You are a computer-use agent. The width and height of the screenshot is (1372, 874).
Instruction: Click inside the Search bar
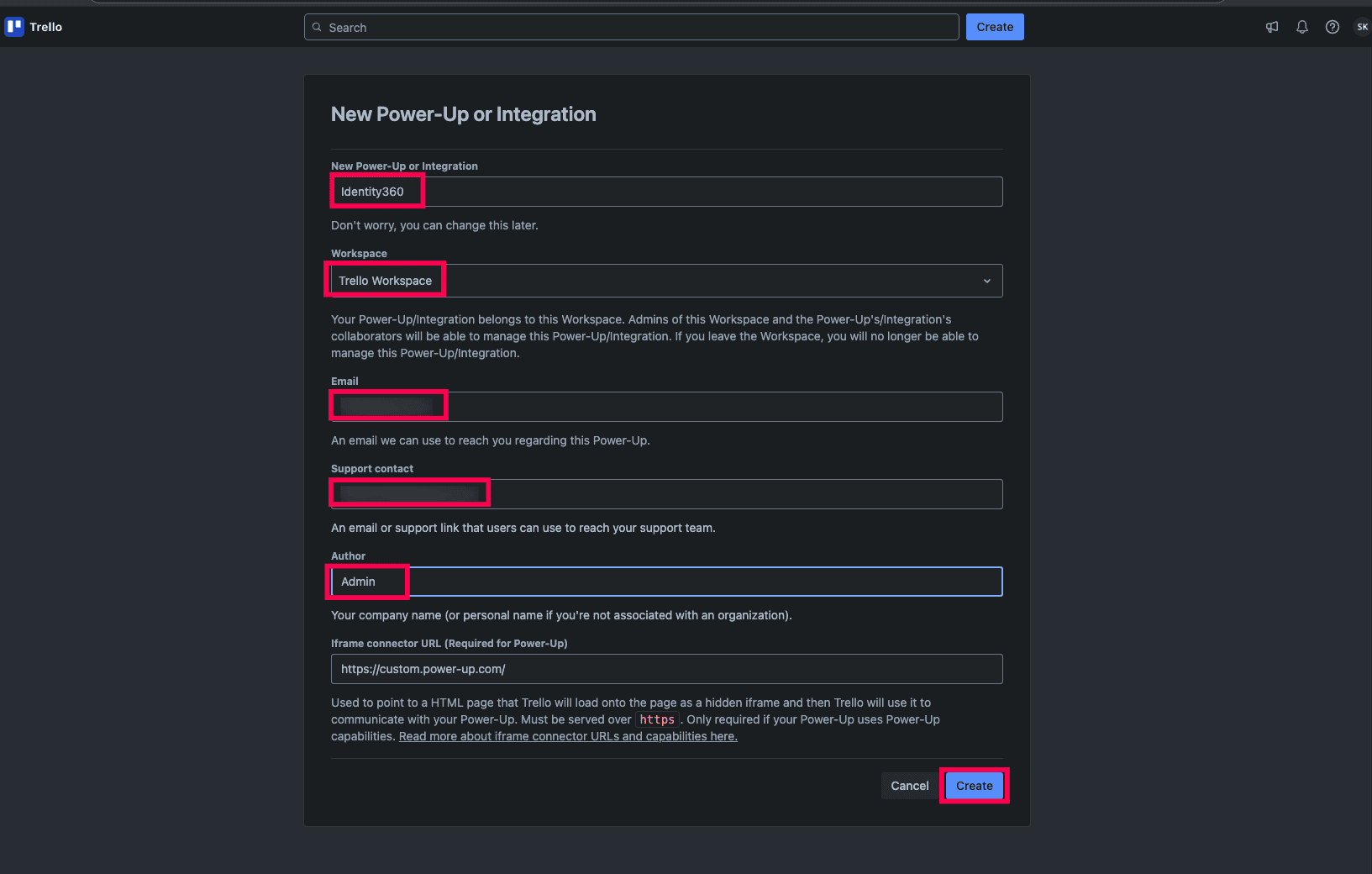point(588,27)
